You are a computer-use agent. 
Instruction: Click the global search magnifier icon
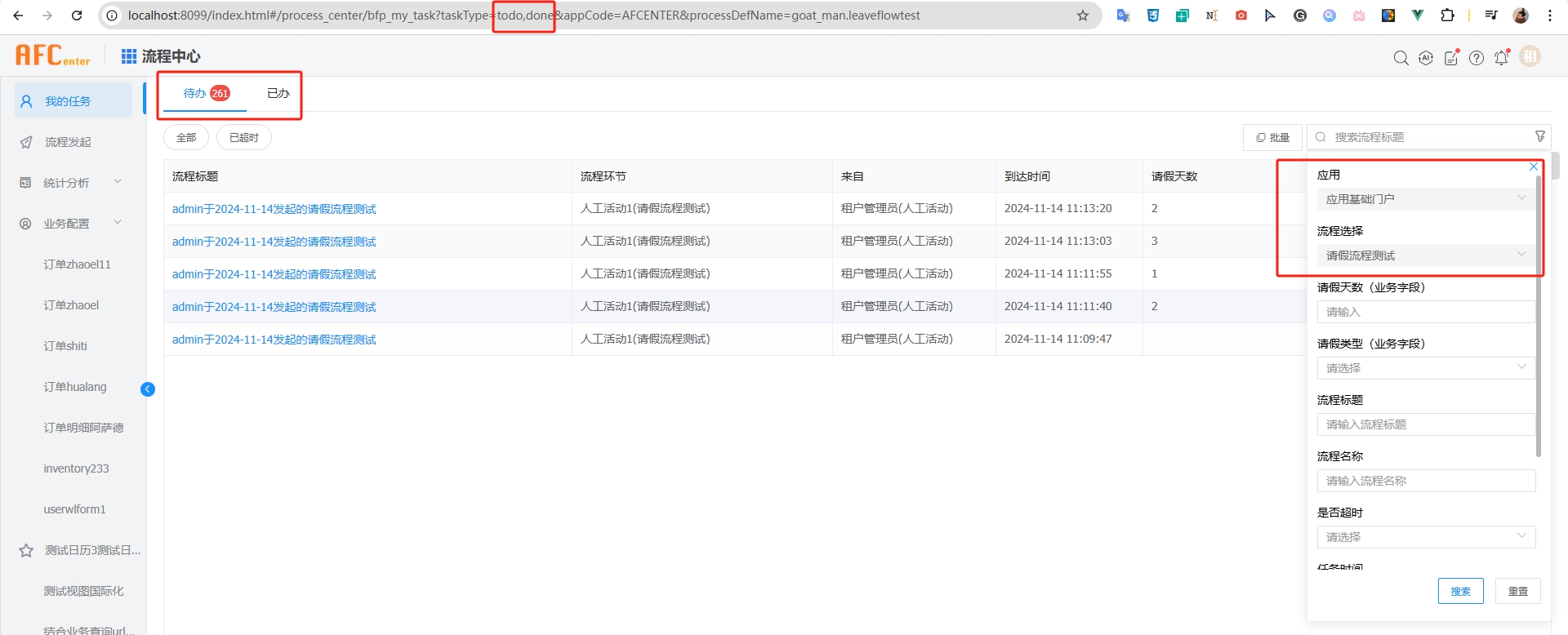(1401, 57)
